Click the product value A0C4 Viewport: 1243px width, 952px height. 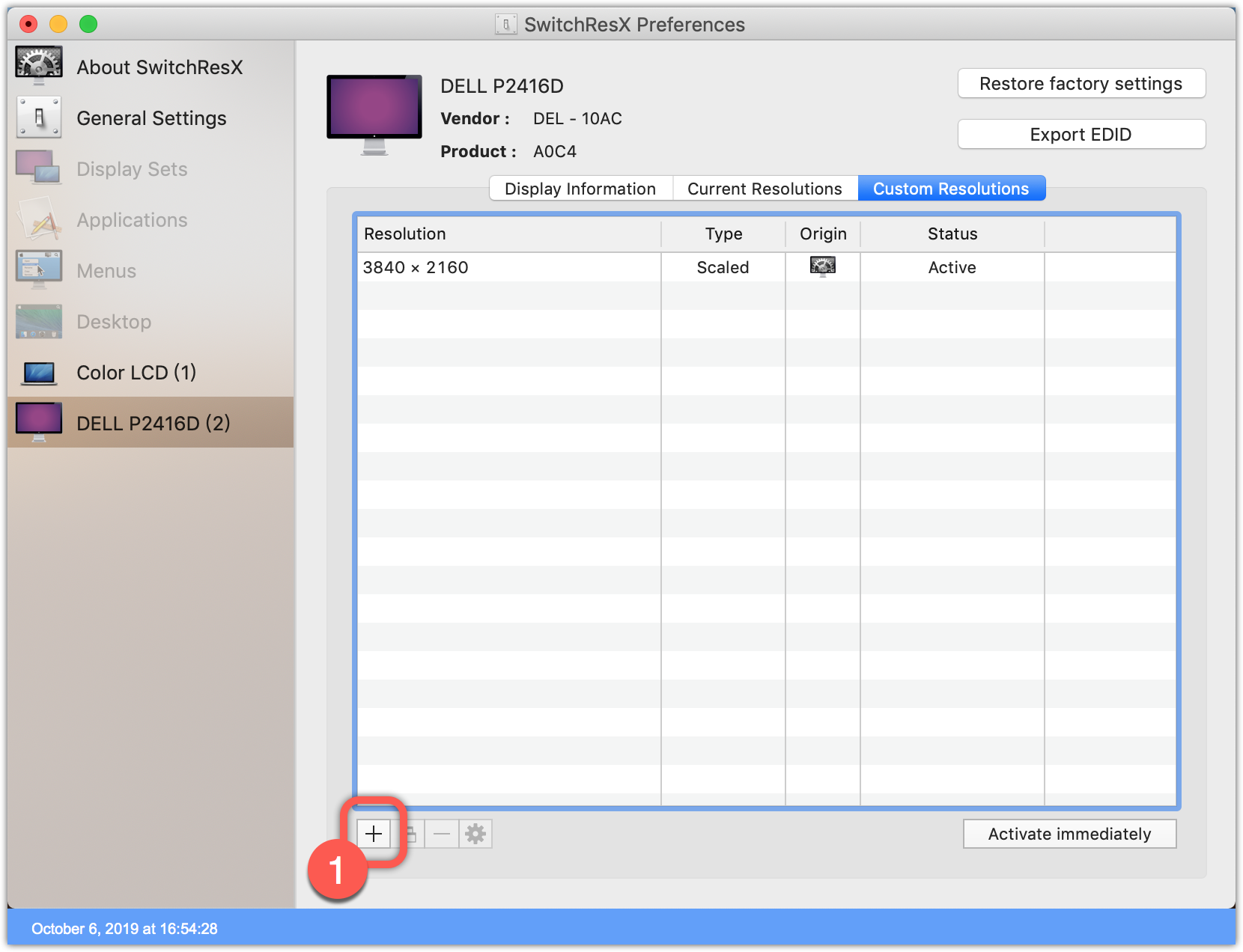(x=555, y=151)
